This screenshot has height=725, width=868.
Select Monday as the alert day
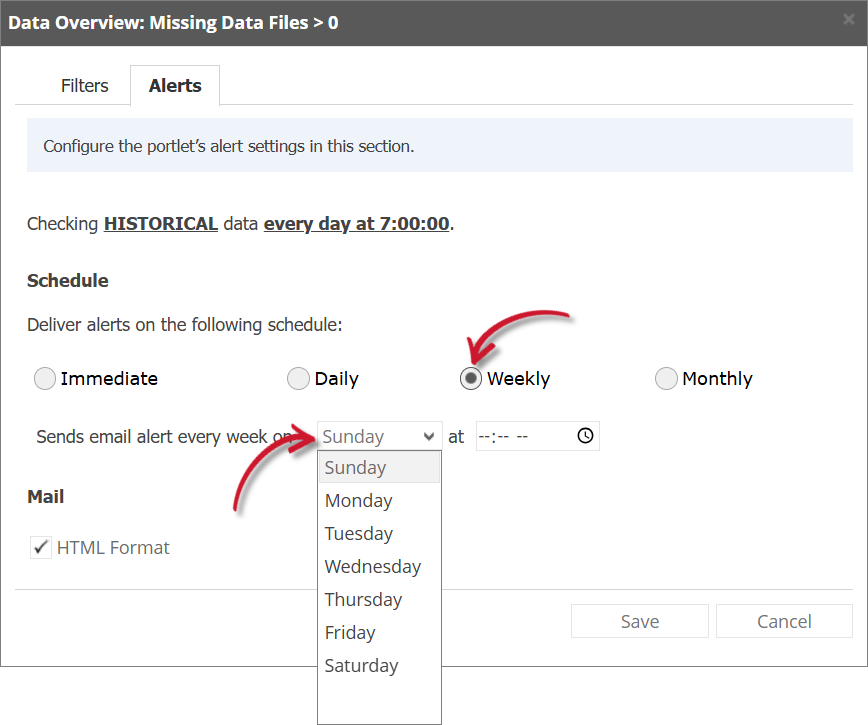[358, 500]
